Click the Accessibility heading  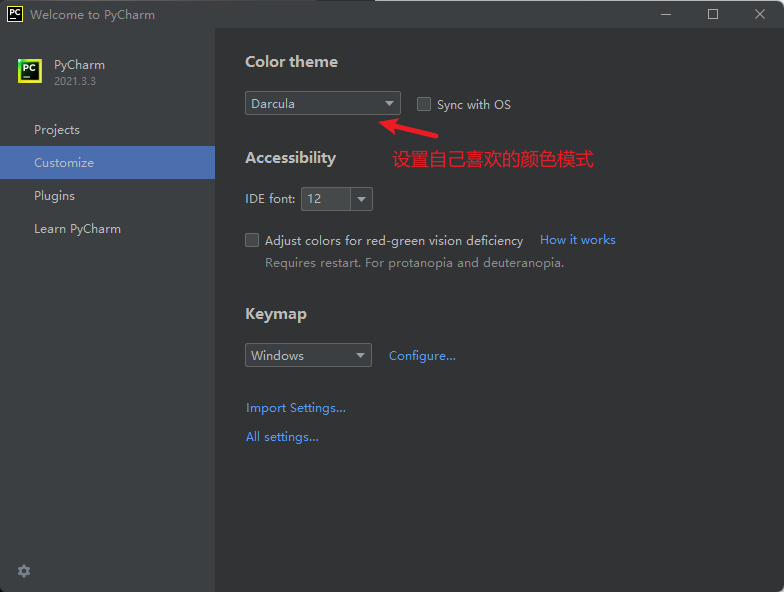click(x=290, y=158)
